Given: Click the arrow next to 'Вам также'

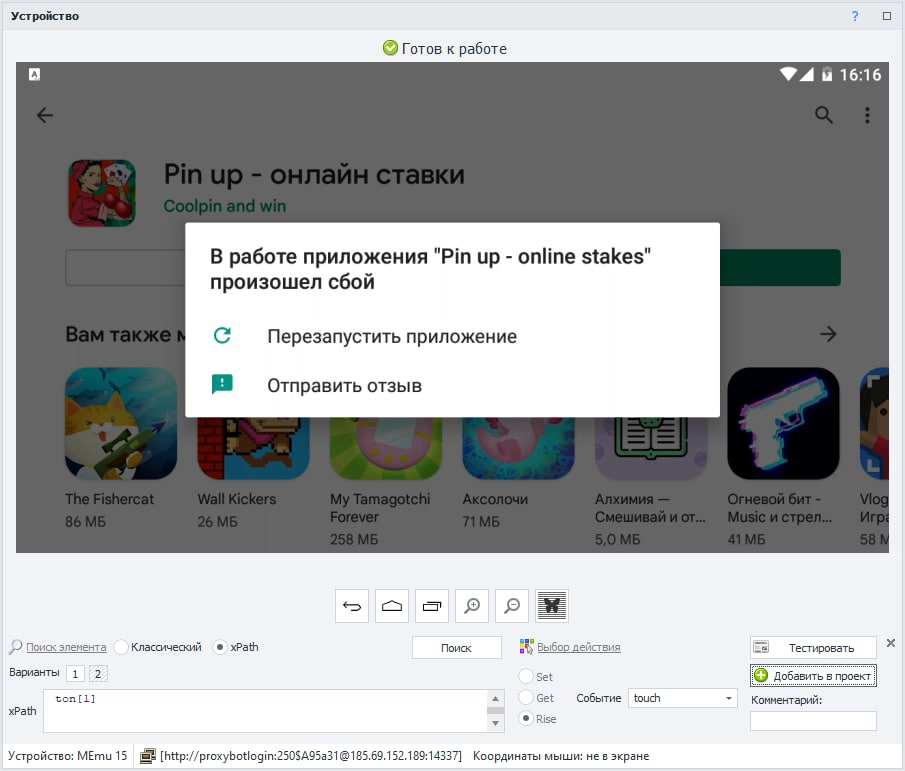Looking at the screenshot, I should 828,334.
